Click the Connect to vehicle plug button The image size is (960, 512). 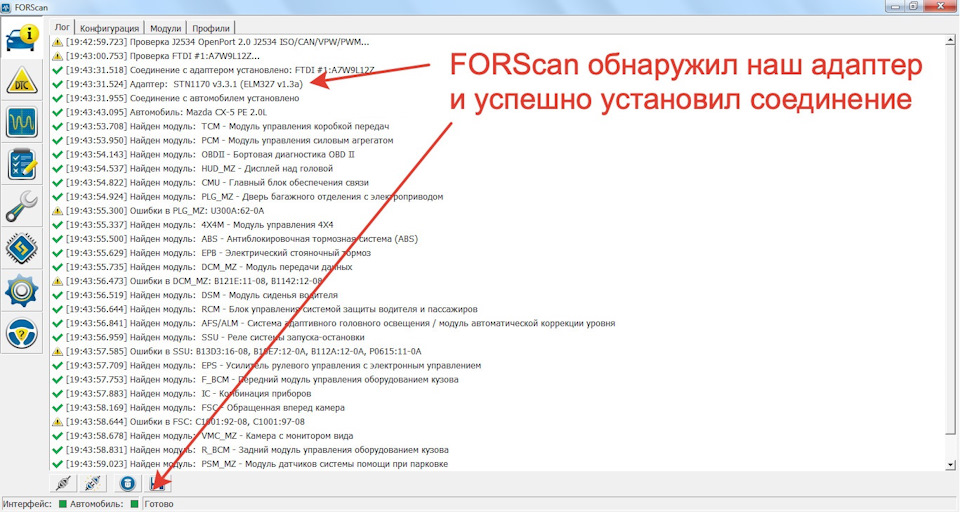[62, 484]
